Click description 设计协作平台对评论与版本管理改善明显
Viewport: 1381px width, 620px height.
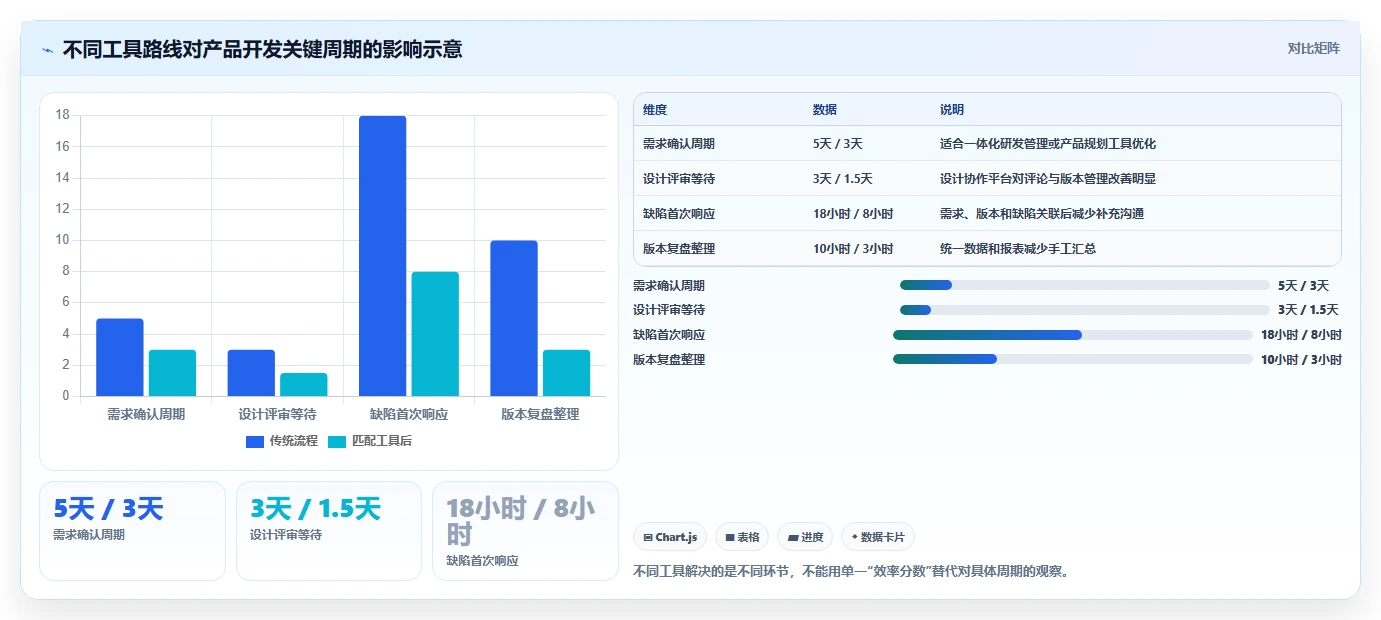[1048, 179]
